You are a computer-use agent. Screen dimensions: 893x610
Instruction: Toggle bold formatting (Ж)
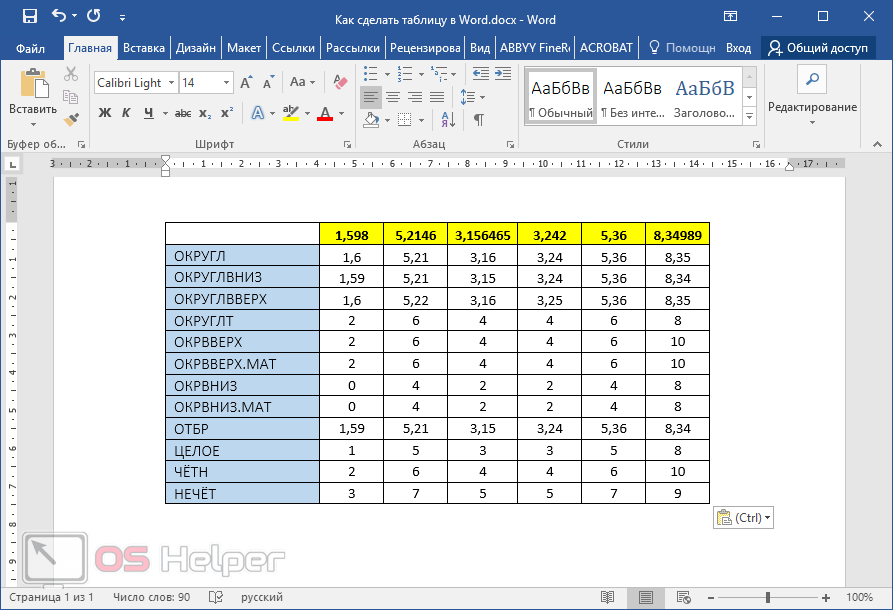[x=105, y=113]
